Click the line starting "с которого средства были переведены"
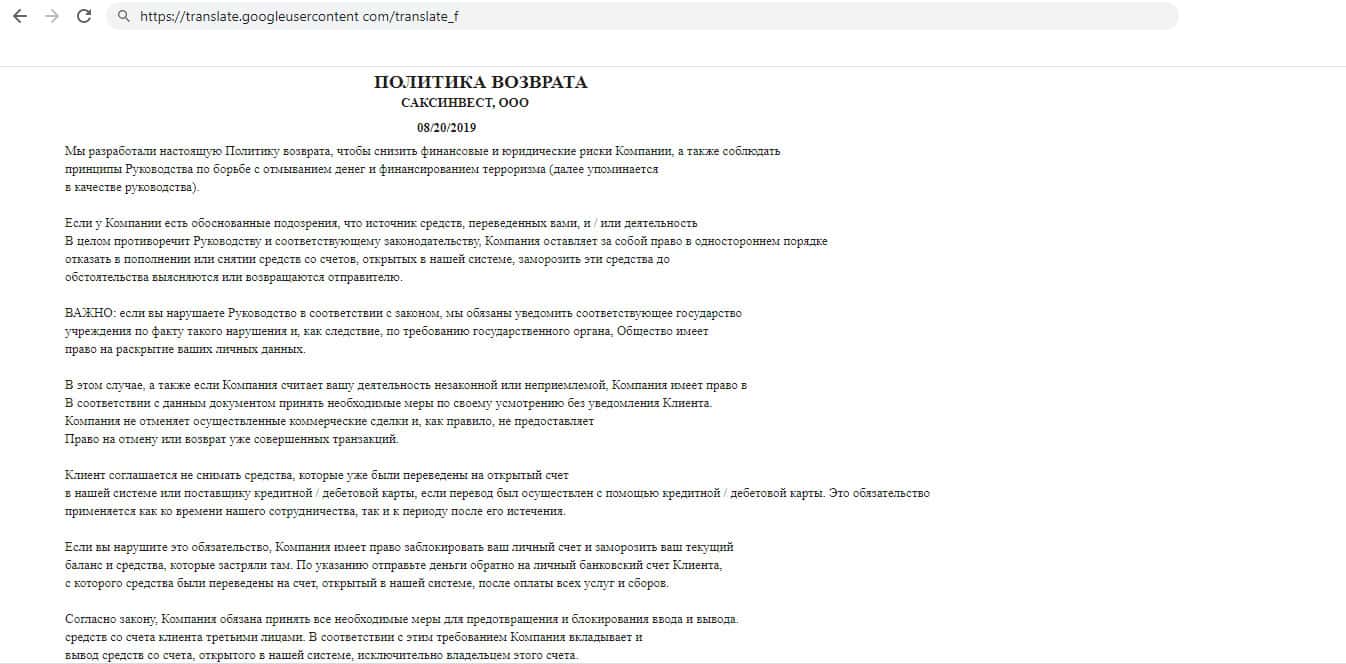Screen dimensions: 1346x664 click(367, 584)
